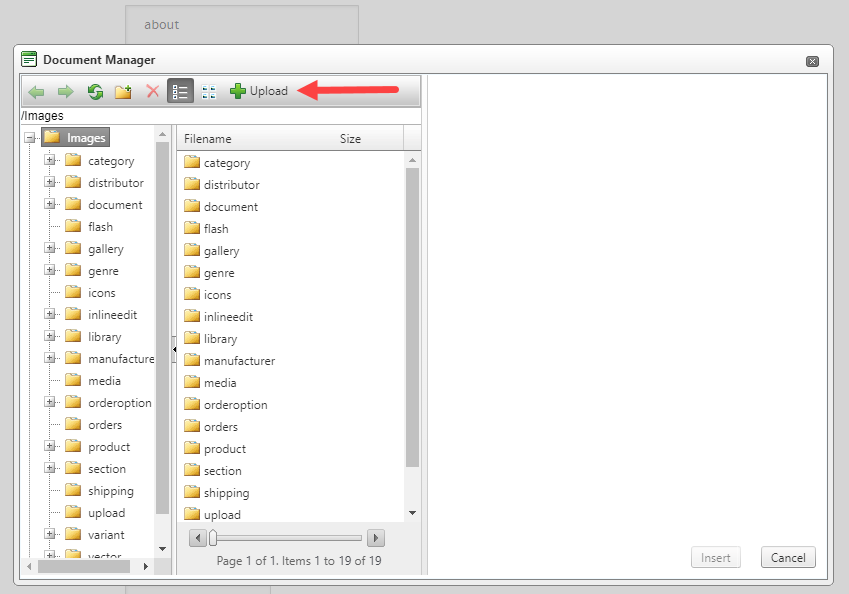
Task: Switch to thumbnail grid view
Action: click(x=209, y=91)
